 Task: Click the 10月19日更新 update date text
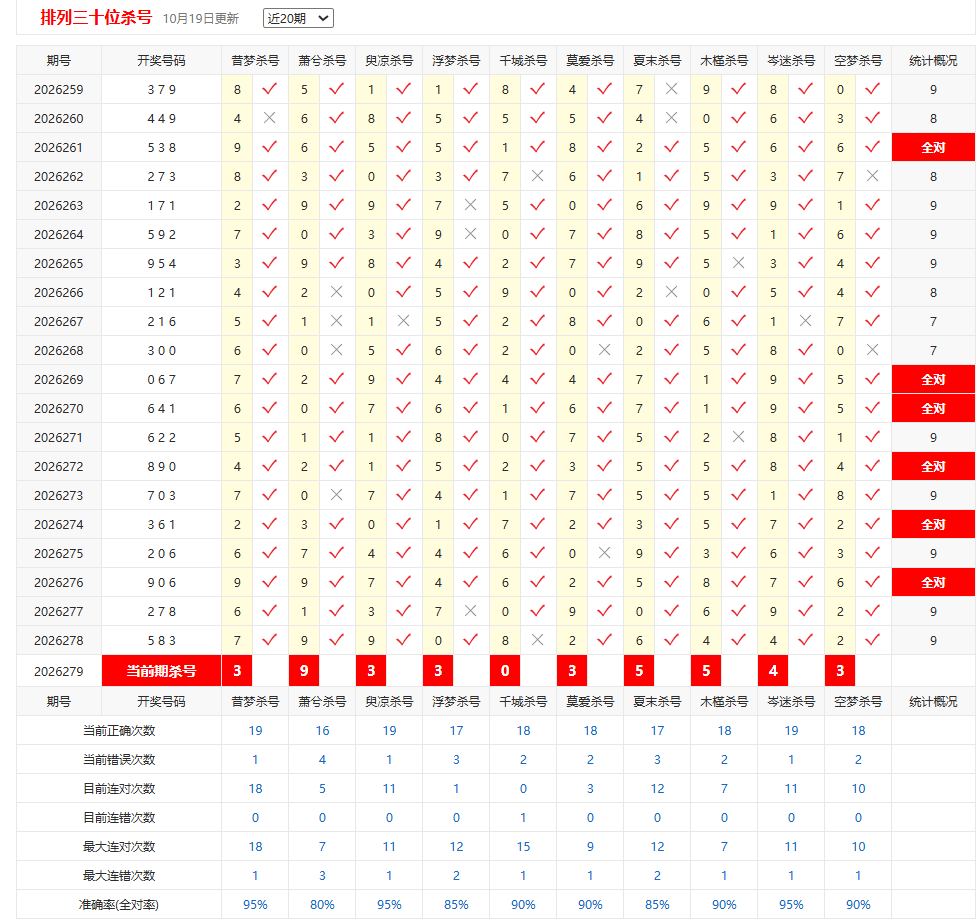click(x=201, y=19)
